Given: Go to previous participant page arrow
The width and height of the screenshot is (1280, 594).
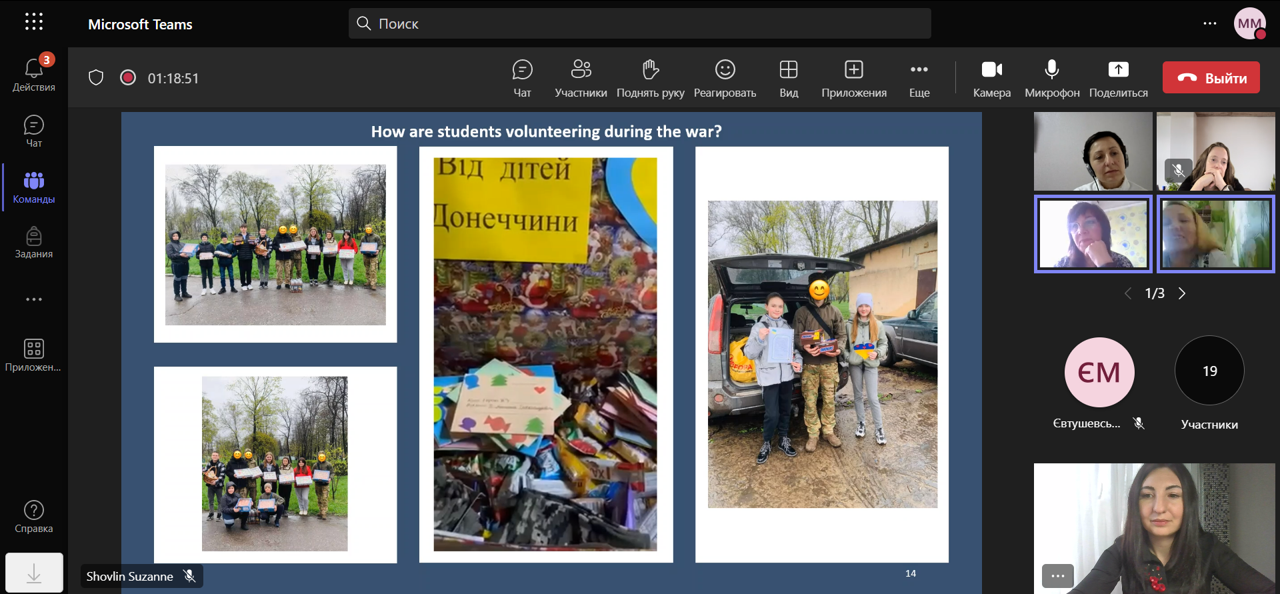Looking at the screenshot, I should click(1128, 293).
